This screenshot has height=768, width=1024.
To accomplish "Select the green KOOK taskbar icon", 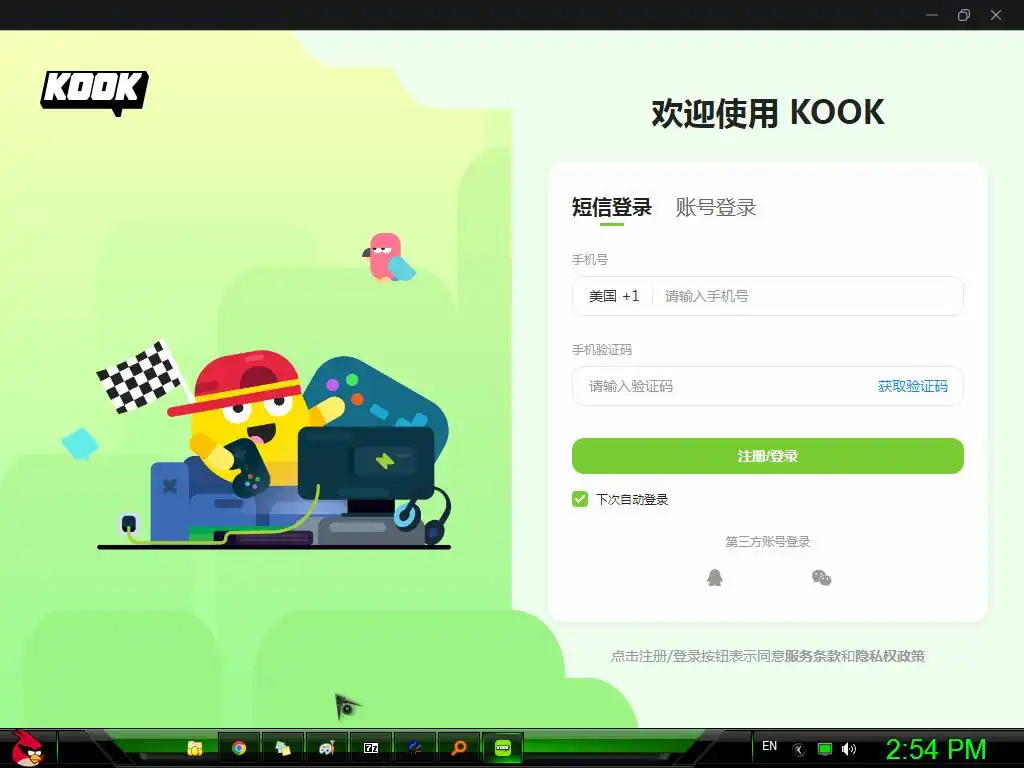I will pos(502,748).
